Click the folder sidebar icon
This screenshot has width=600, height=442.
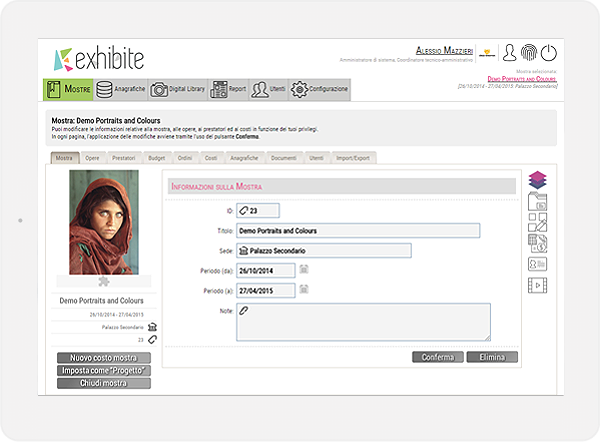538,202
